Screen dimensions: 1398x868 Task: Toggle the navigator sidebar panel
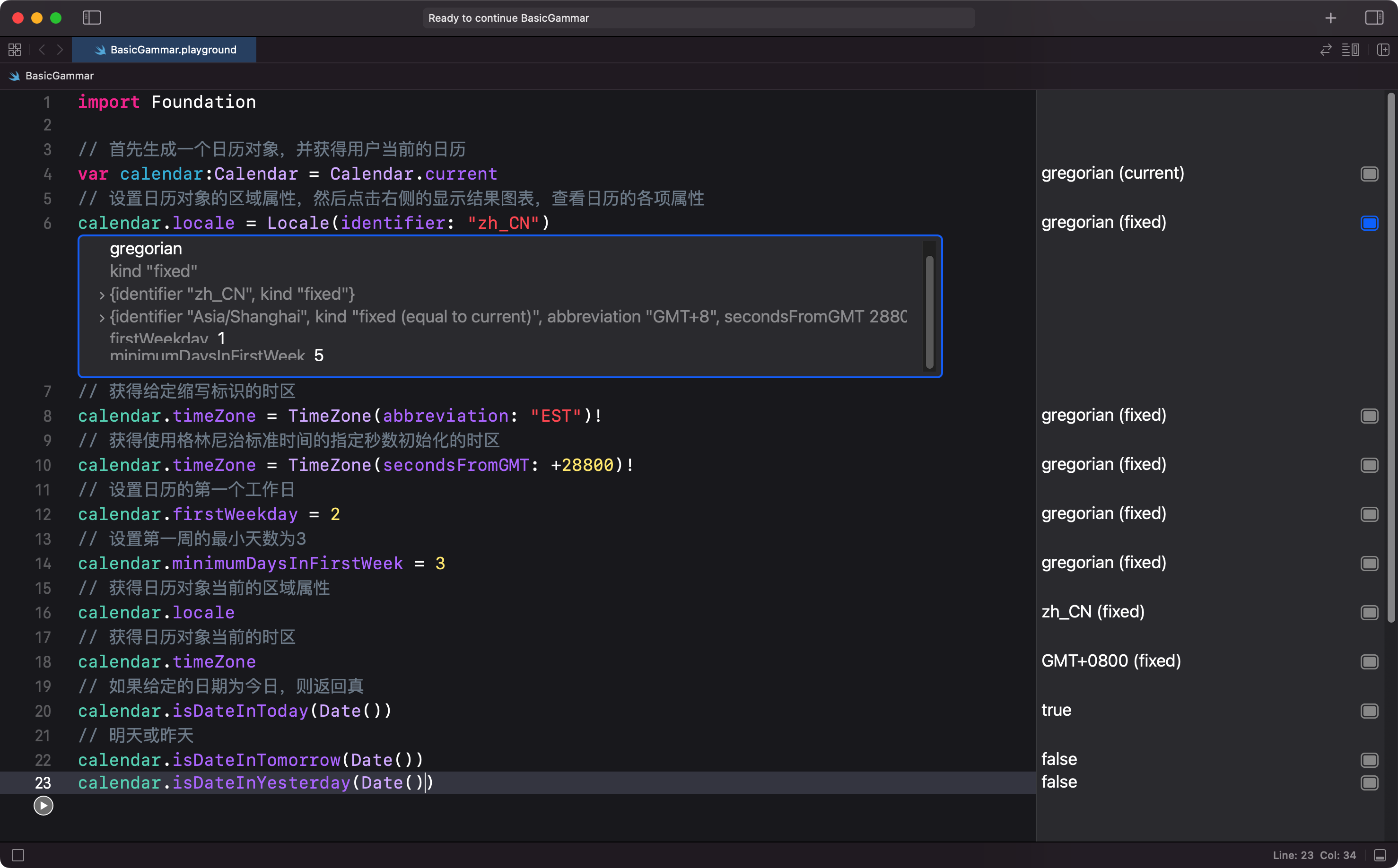click(x=92, y=18)
